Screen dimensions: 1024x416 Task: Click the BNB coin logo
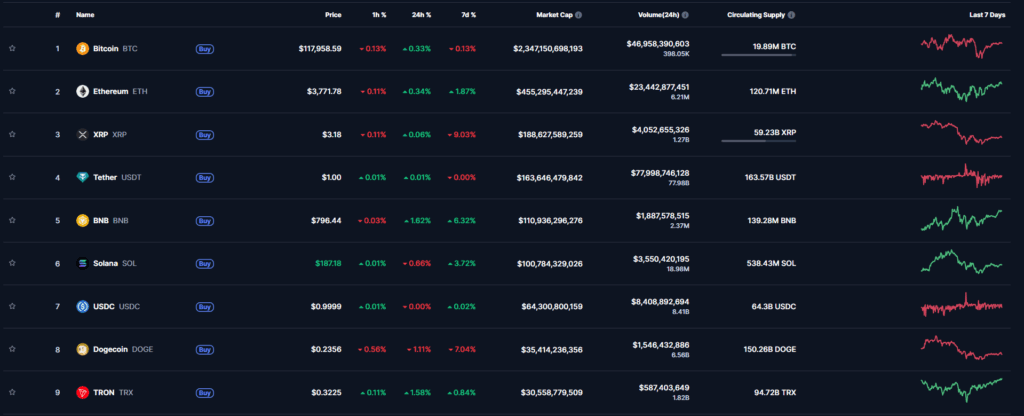(x=82, y=220)
